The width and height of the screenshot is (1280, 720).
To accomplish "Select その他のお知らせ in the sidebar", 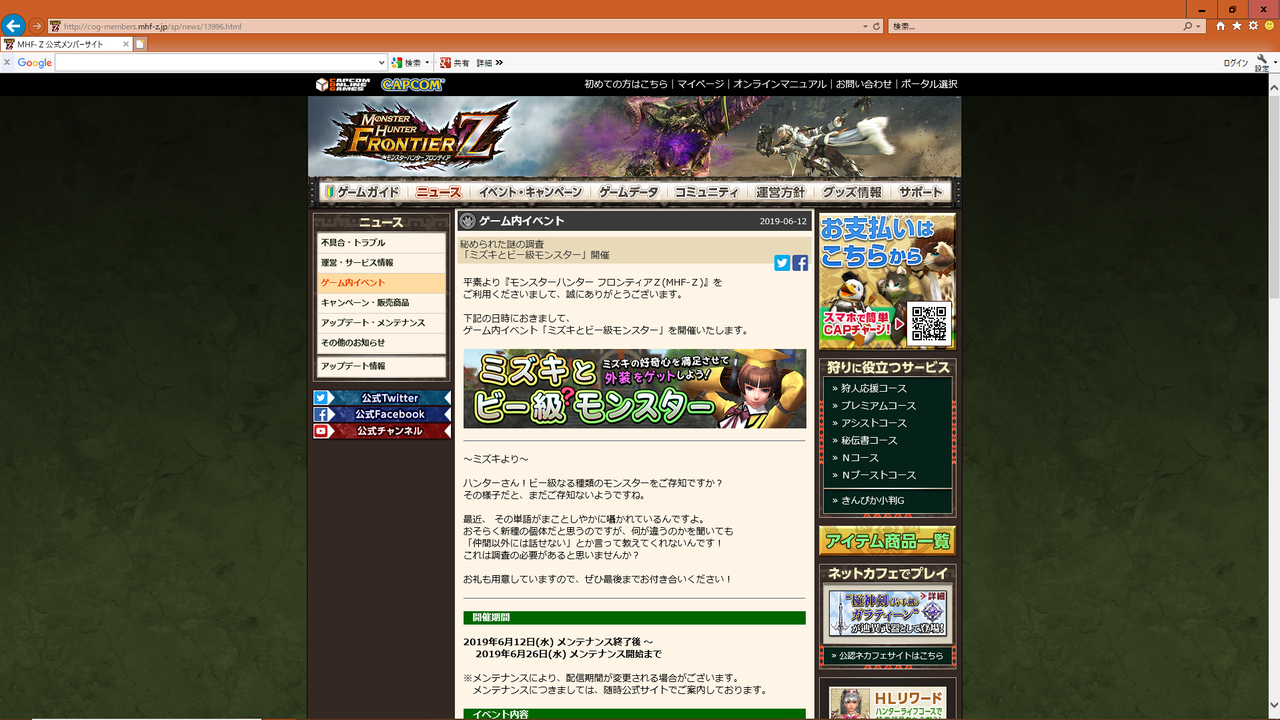I will [381, 343].
